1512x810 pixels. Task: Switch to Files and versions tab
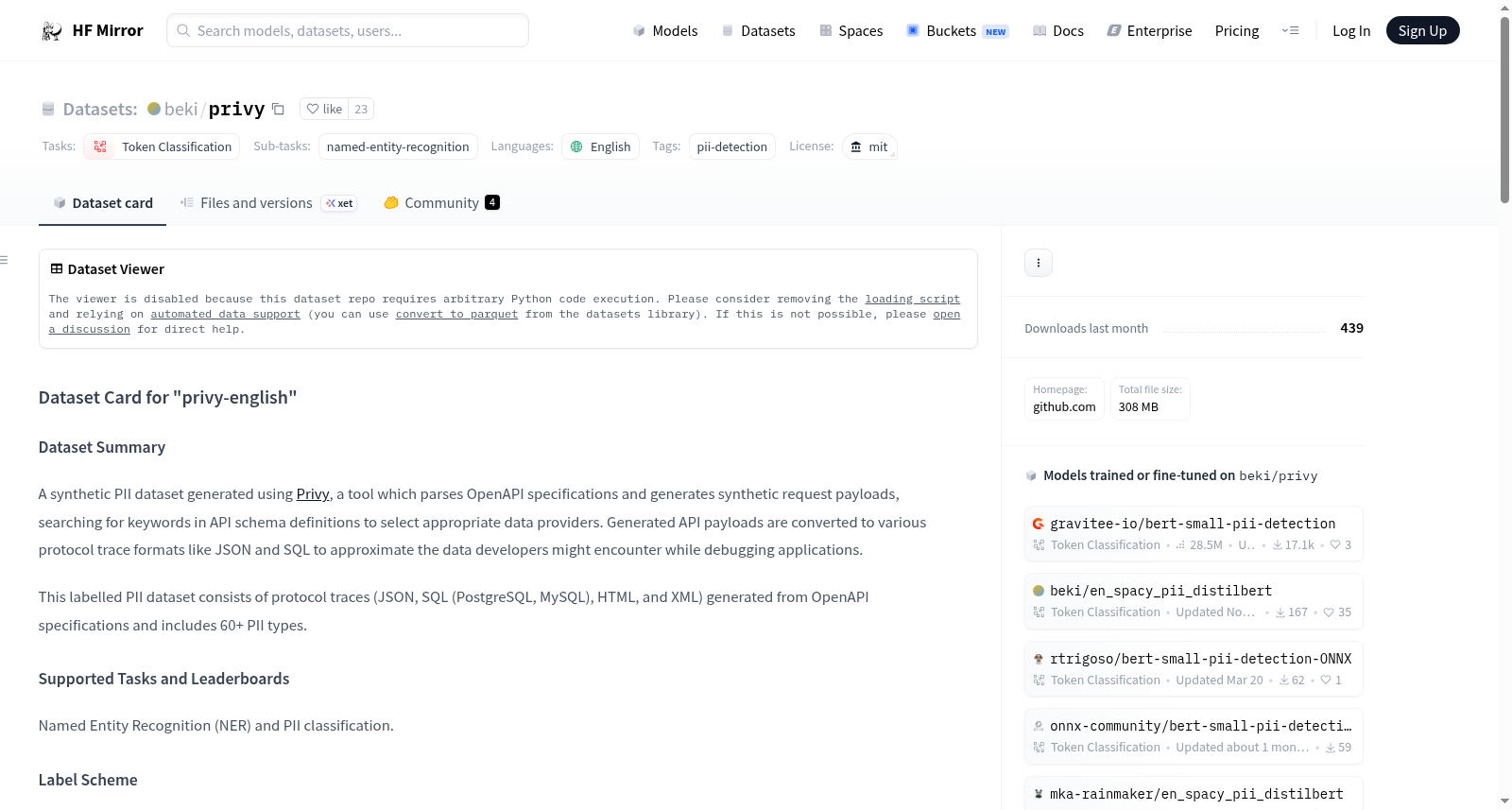(x=268, y=203)
